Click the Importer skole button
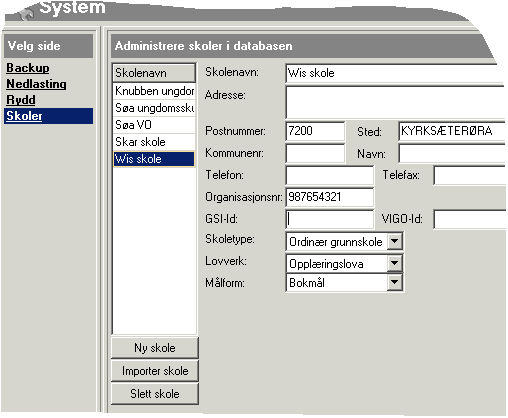Image resolution: width=508 pixels, height=418 pixels. (155, 371)
